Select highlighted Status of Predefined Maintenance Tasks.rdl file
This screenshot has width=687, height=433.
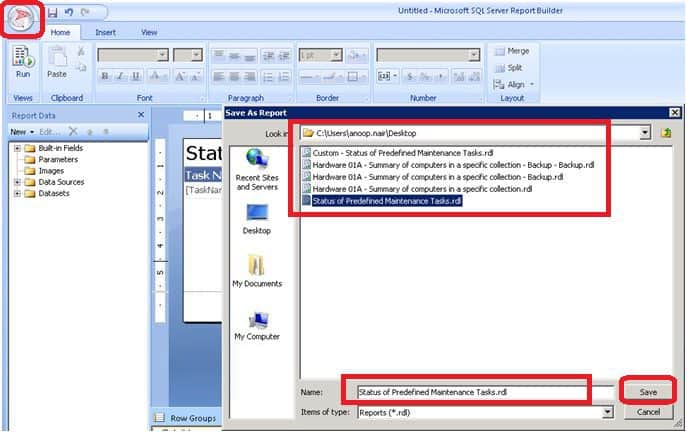(x=386, y=201)
